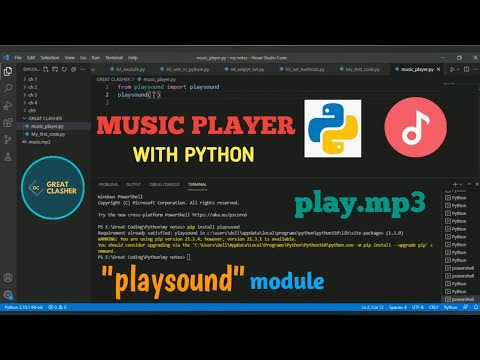Follow the aka.ms/pscore6 link in terminal
Image resolution: width=480 pixels, height=360 pixels.
(219, 215)
